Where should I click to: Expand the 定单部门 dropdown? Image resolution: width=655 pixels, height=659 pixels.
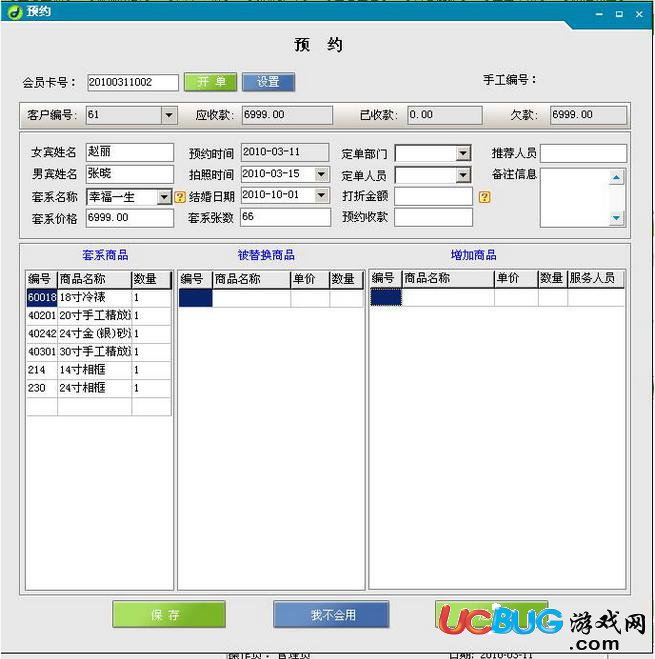(x=463, y=153)
